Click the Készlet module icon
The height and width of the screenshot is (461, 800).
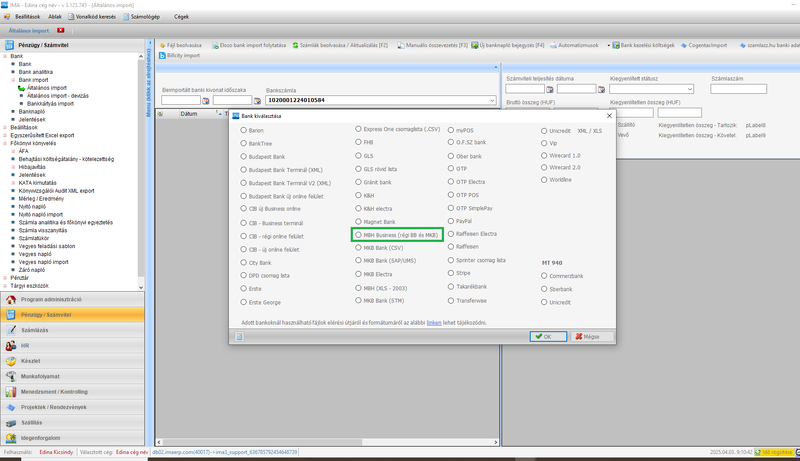(x=11, y=361)
